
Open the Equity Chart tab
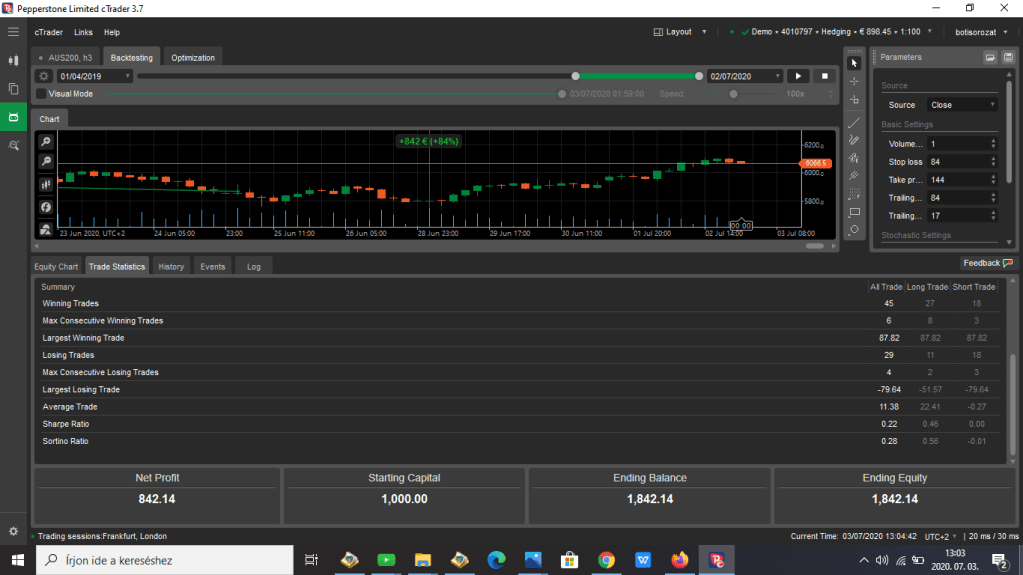tap(56, 266)
